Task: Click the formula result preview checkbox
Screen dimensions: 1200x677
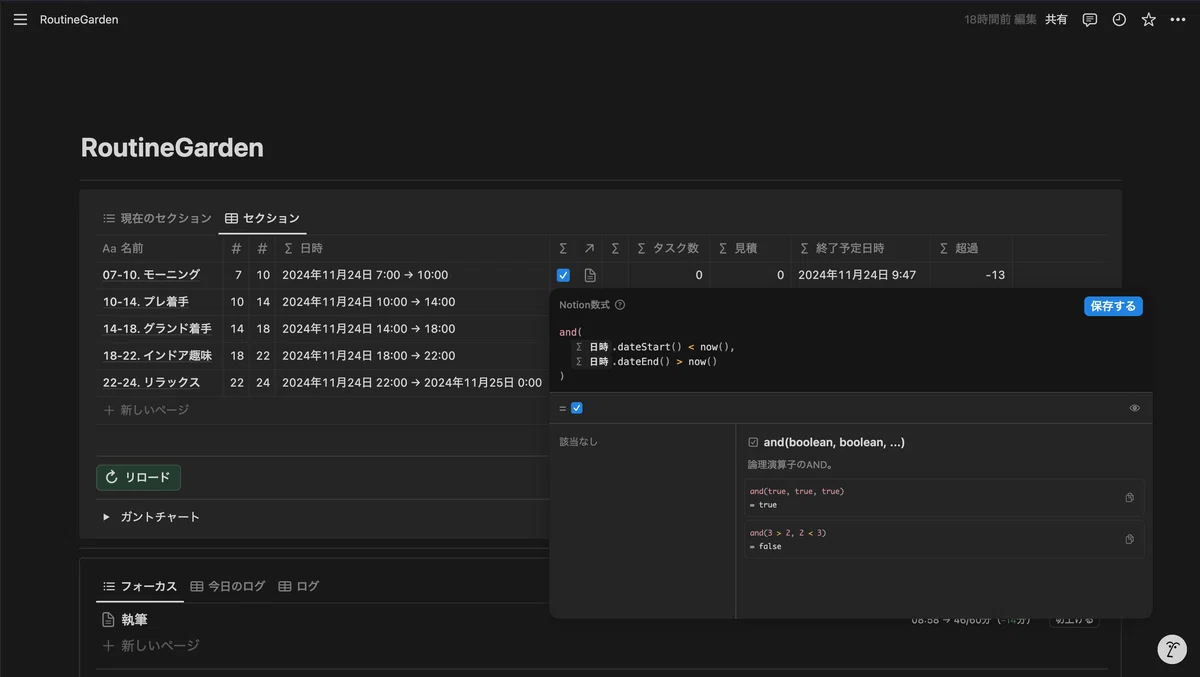Action: [x=577, y=408]
